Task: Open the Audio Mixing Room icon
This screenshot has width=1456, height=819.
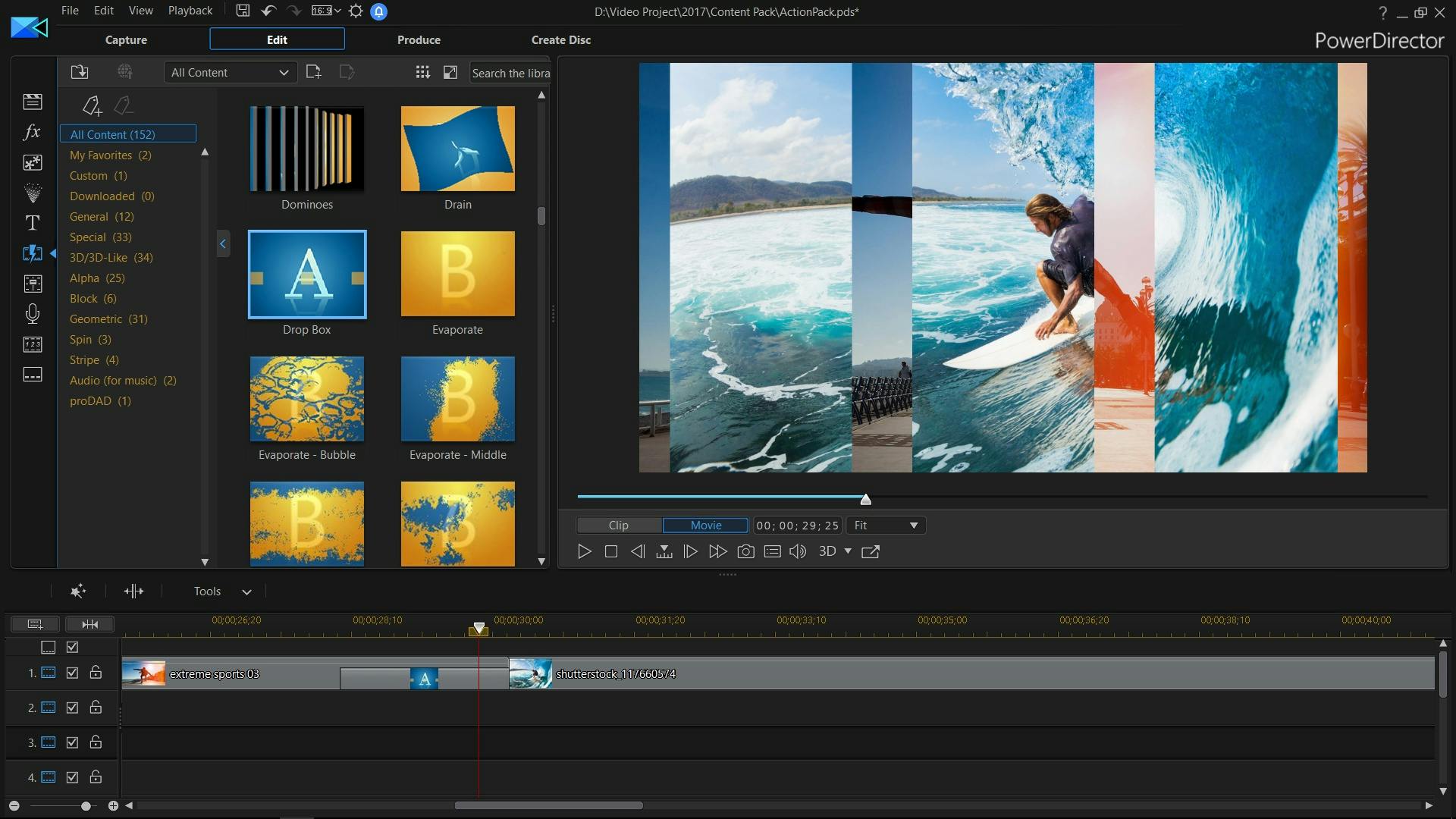Action: [x=33, y=284]
